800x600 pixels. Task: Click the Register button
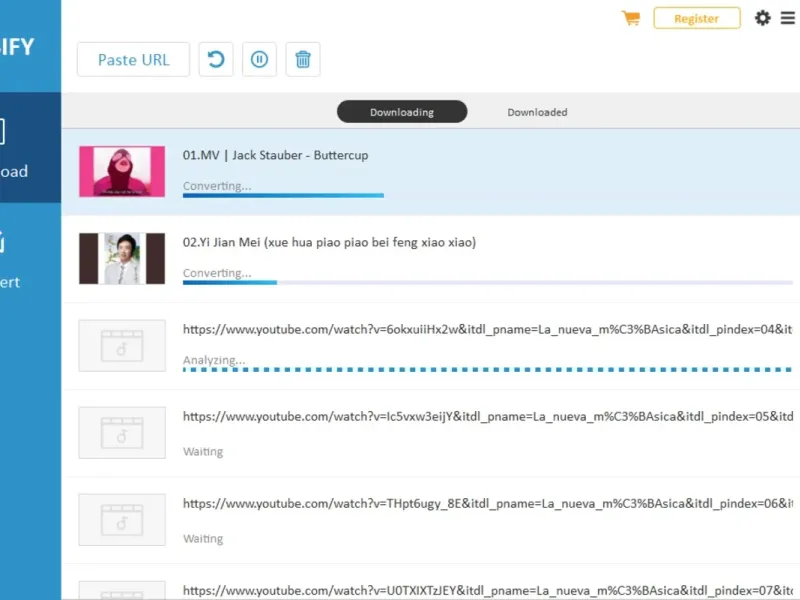tap(696, 18)
